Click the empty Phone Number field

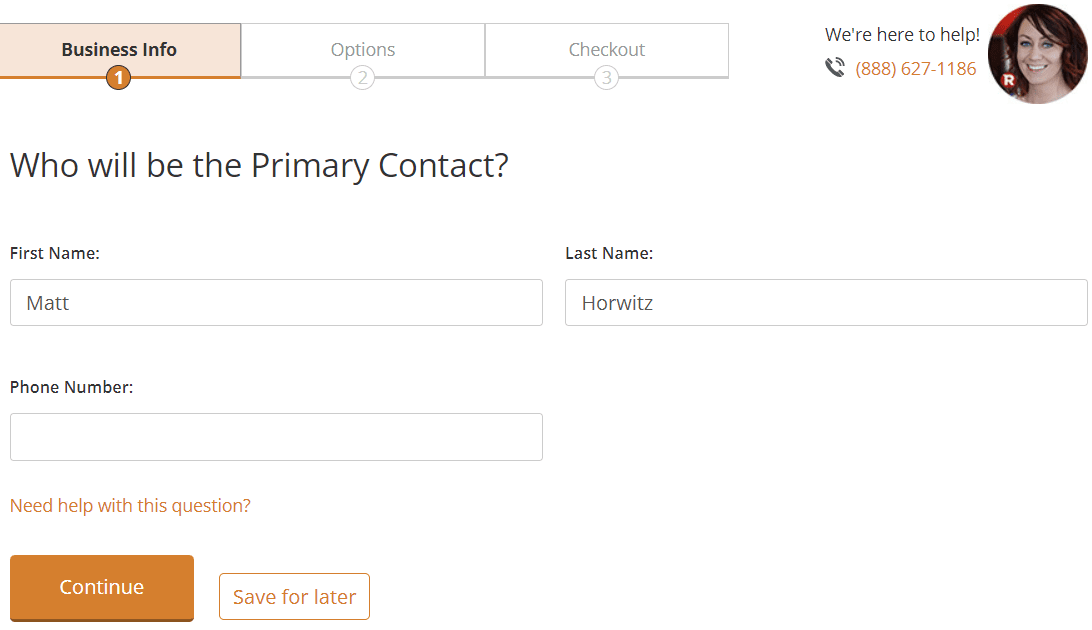tap(276, 437)
